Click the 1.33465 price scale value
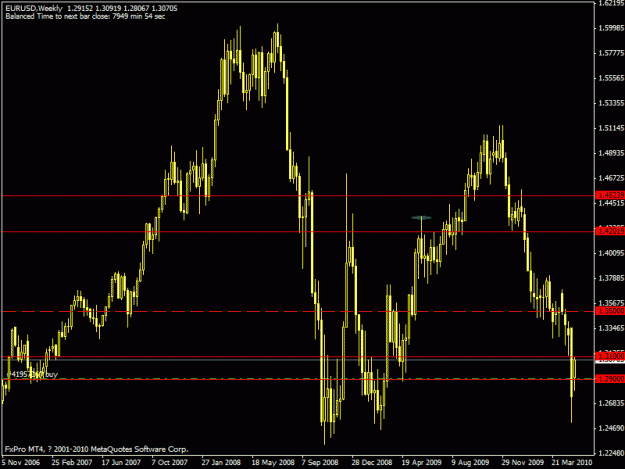The width and height of the screenshot is (625, 469). point(611,328)
